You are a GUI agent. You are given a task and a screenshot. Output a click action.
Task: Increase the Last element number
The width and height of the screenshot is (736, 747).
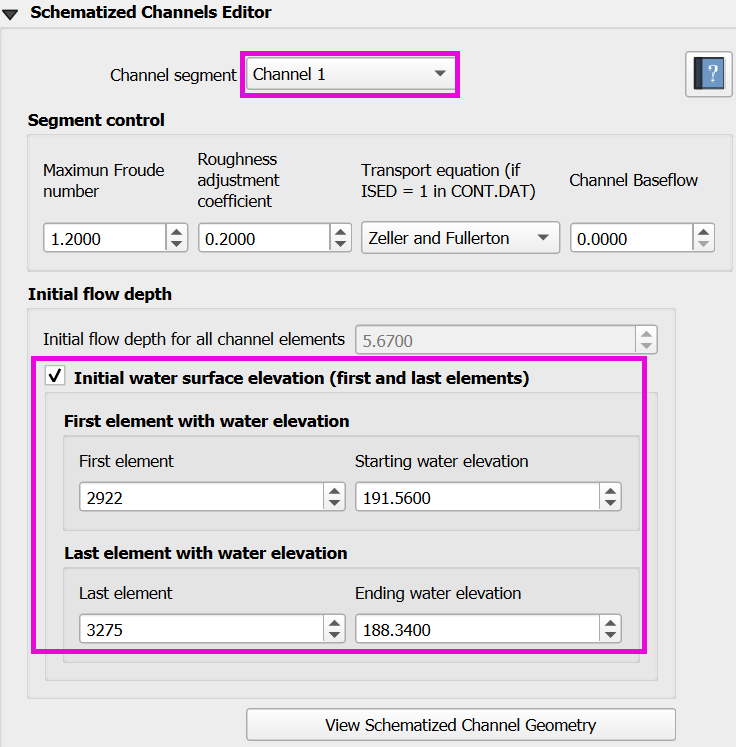(x=335, y=623)
